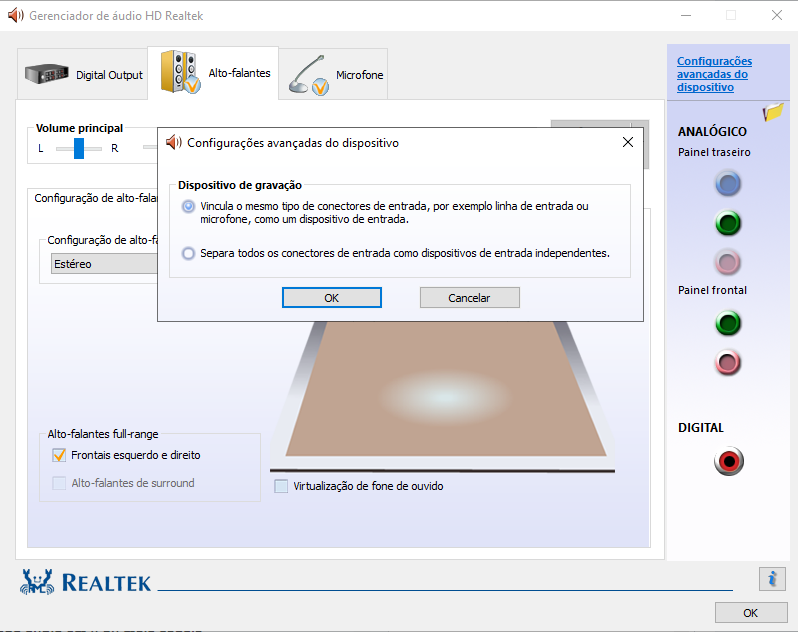Enable Virtualização de fone de ouvido

coord(281,486)
